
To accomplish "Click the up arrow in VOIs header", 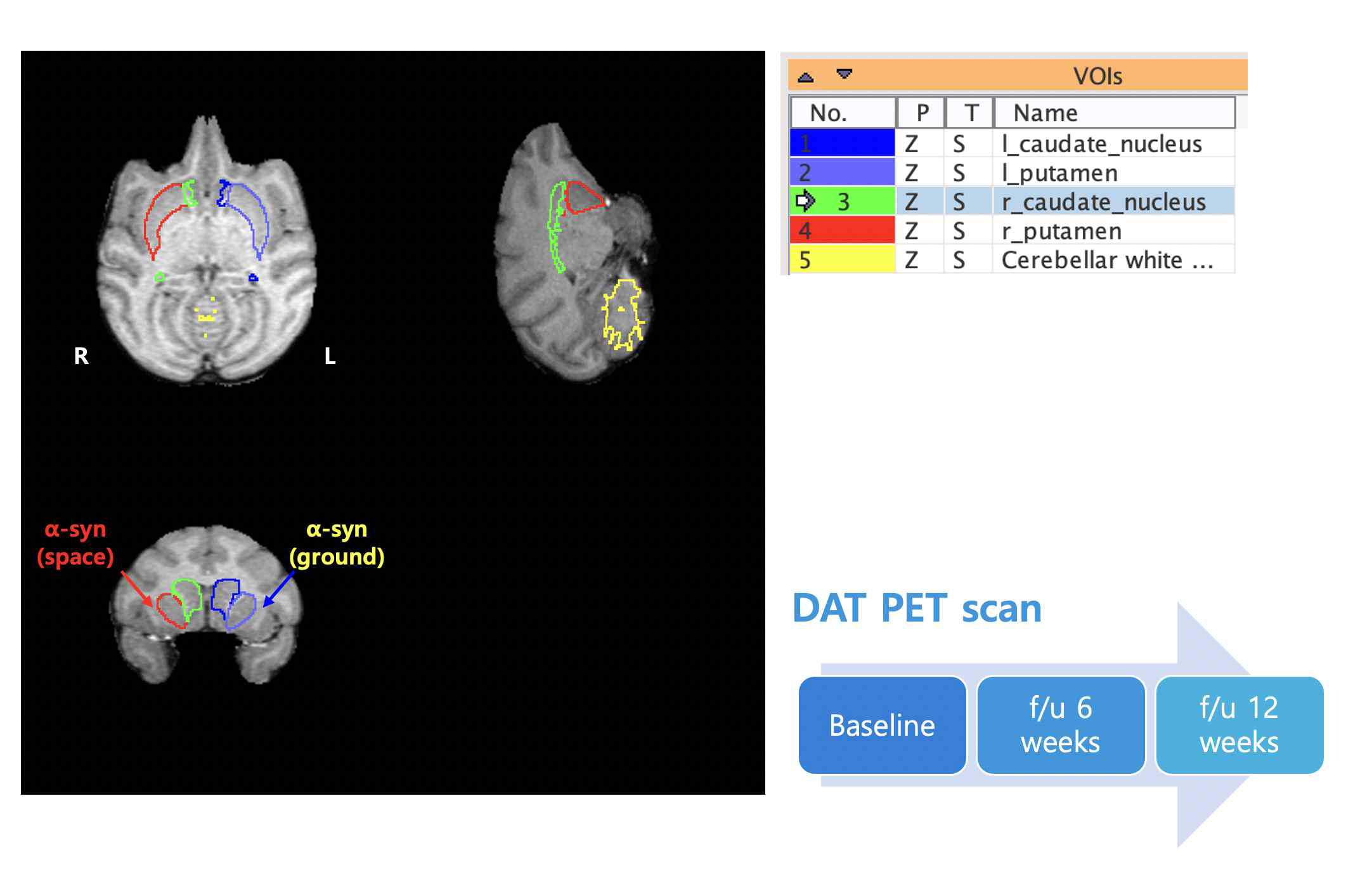I will pyautogui.click(x=805, y=77).
